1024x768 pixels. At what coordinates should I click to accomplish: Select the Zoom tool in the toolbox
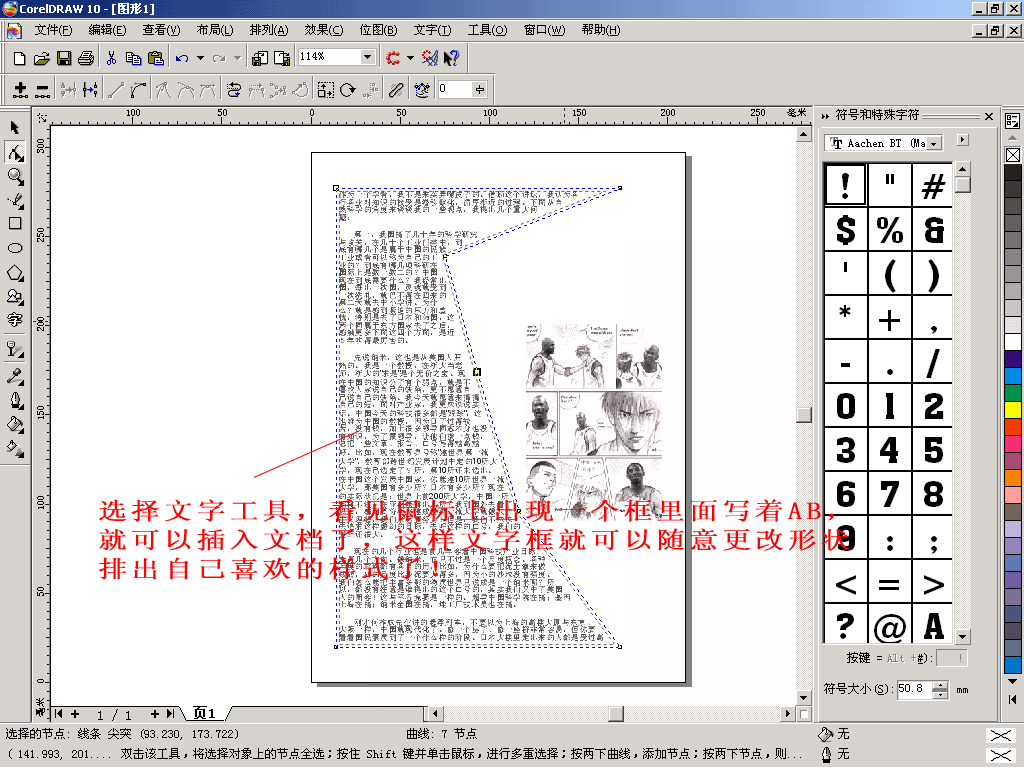pyautogui.click(x=15, y=176)
